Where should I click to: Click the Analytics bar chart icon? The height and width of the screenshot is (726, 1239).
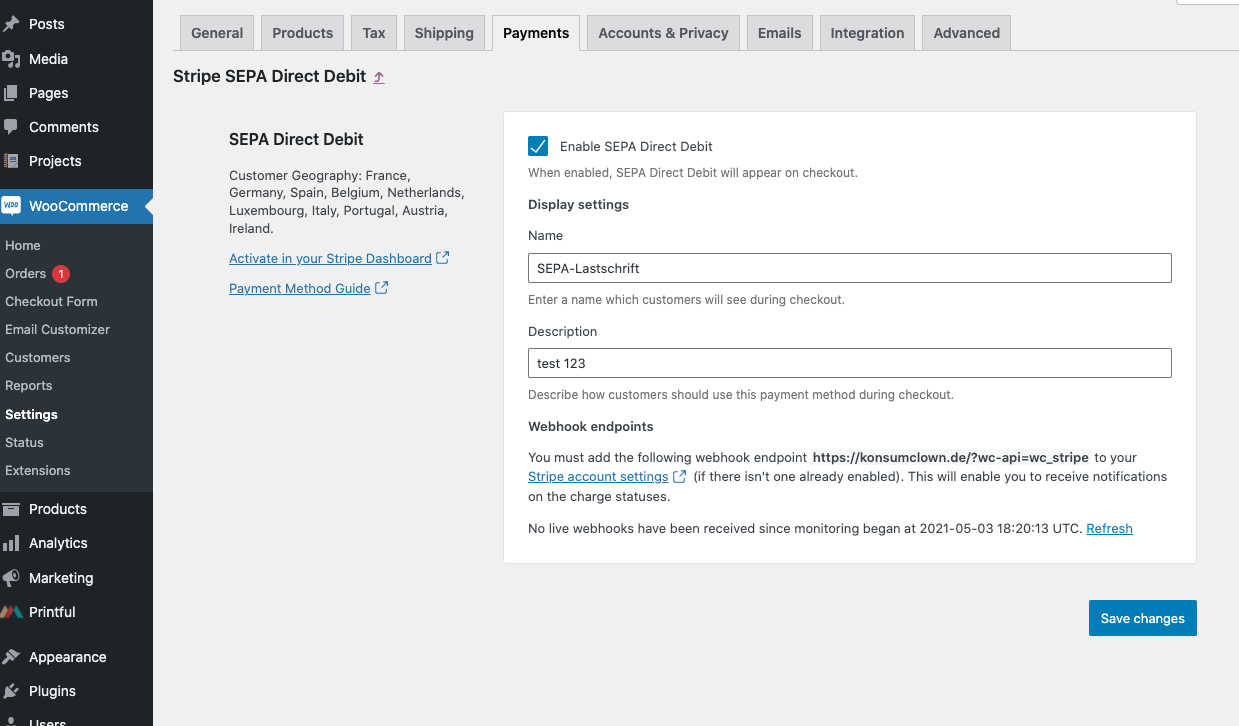[11, 543]
